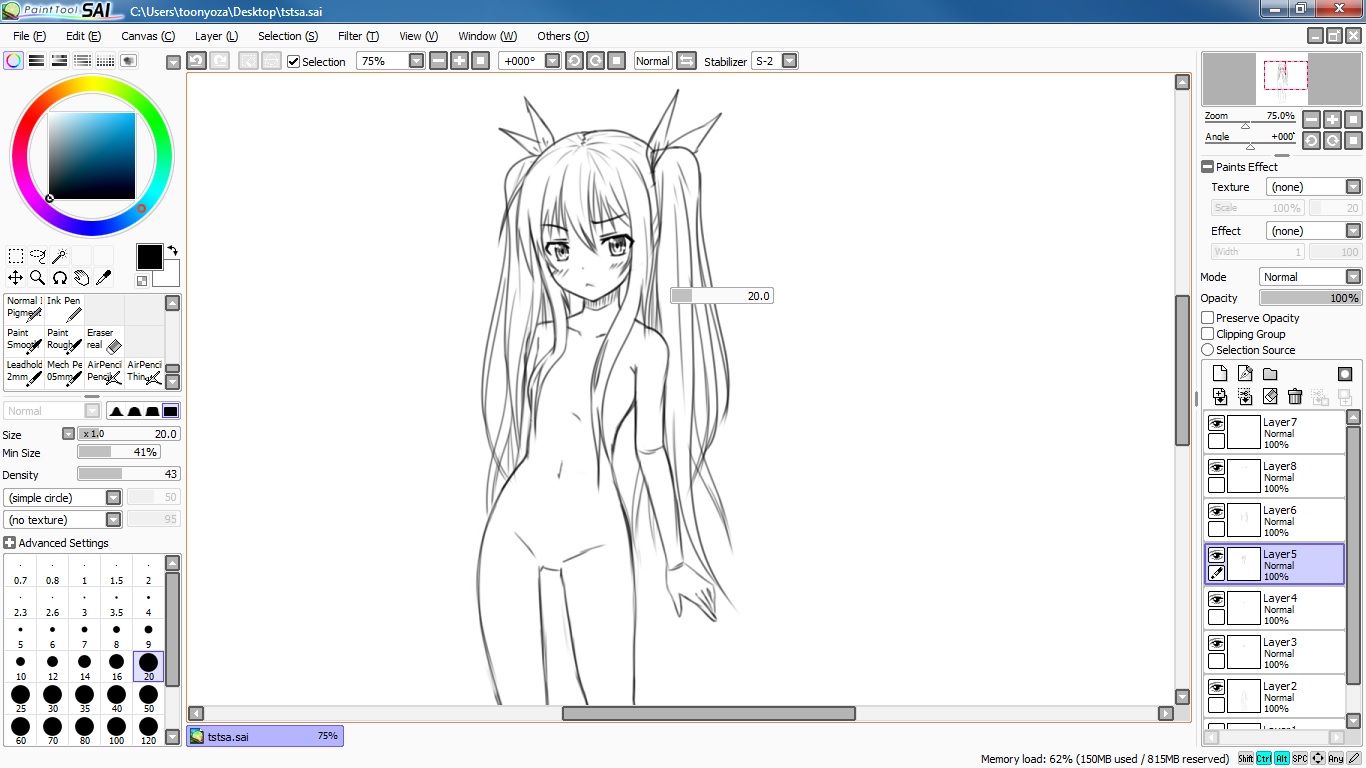1366x768 pixels.
Task: Click the navigator preview thumbnail
Action: (1281, 79)
